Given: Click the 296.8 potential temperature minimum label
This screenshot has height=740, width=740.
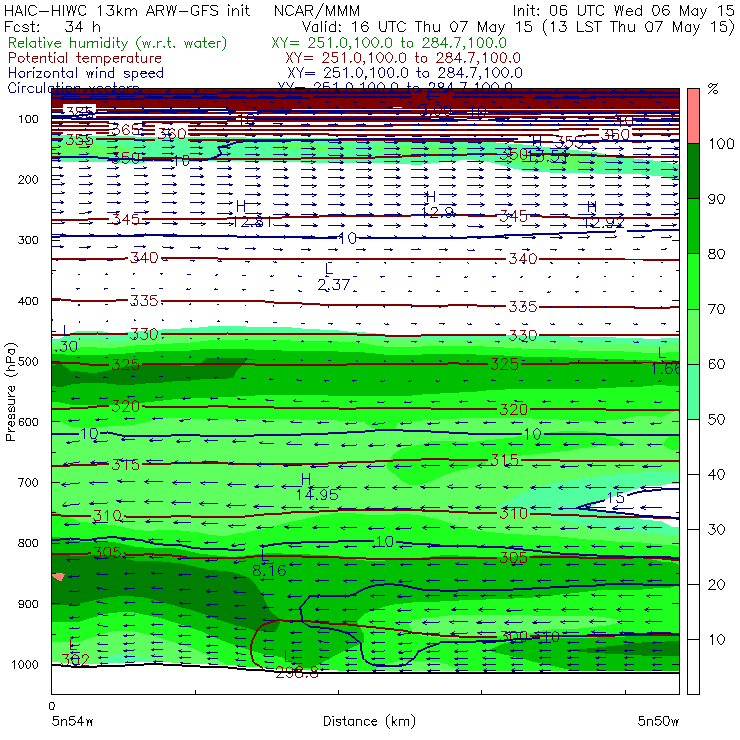Looking at the screenshot, I should tap(297, 673).
